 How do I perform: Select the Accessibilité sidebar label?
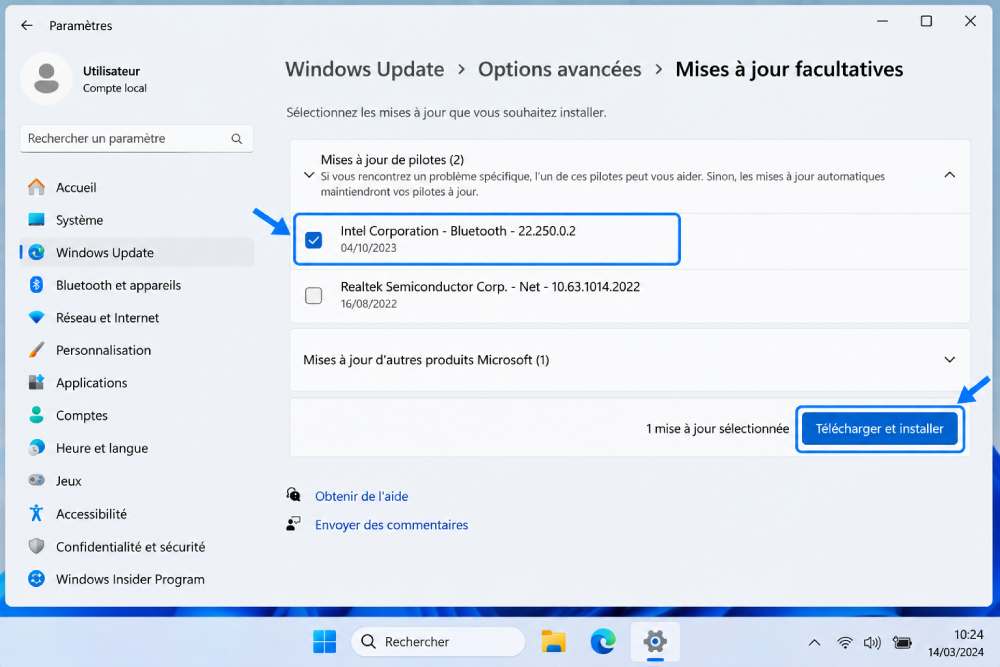tap(91, 513)
